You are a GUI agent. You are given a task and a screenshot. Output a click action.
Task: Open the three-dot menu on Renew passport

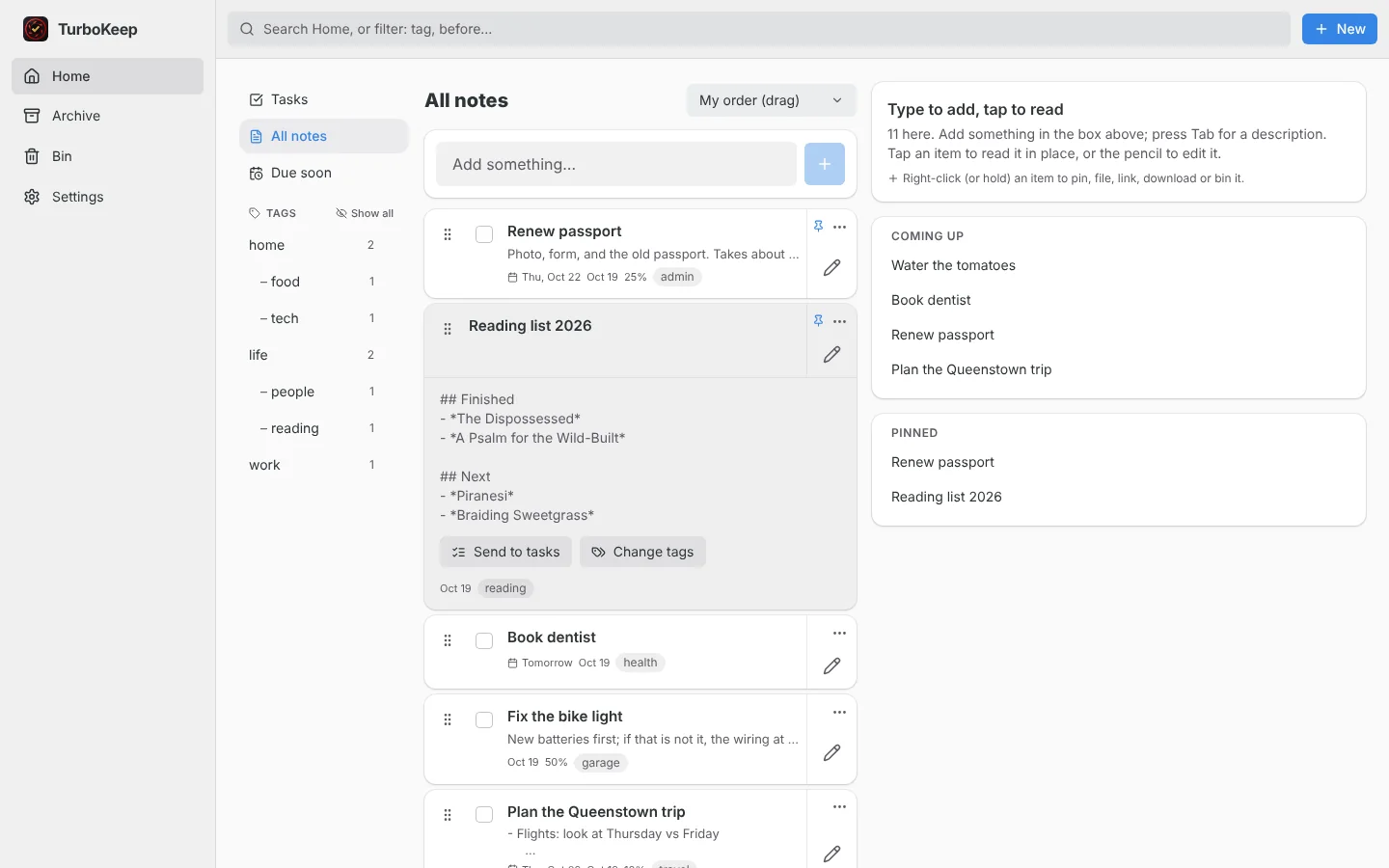click(840, 227)
